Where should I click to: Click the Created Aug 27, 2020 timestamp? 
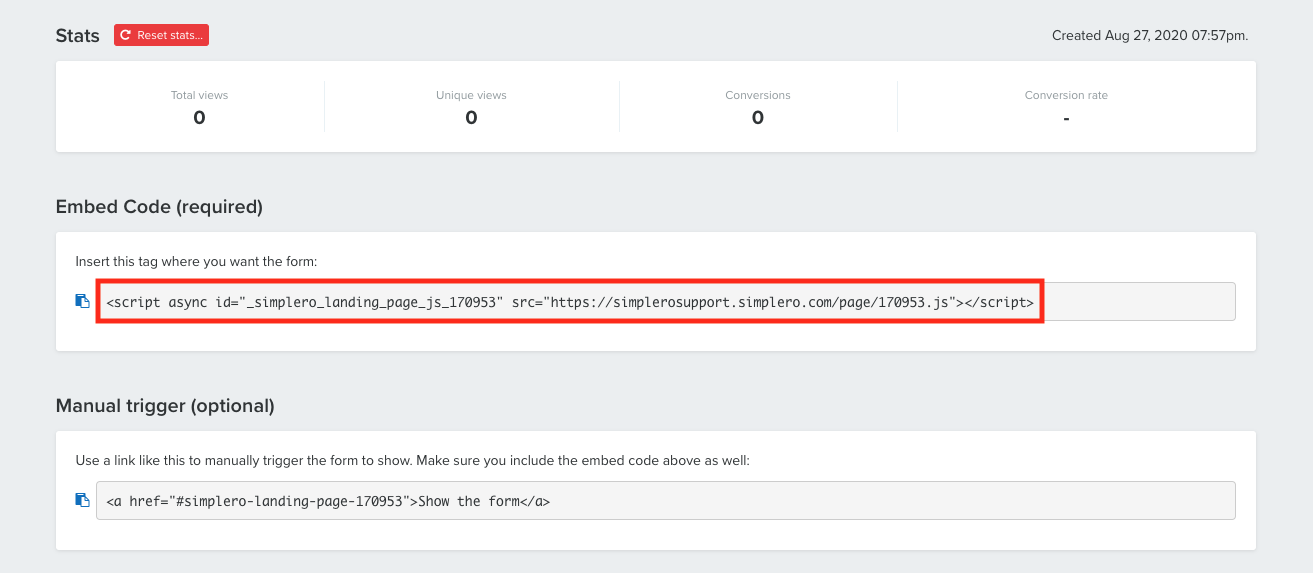(1150, 35)
